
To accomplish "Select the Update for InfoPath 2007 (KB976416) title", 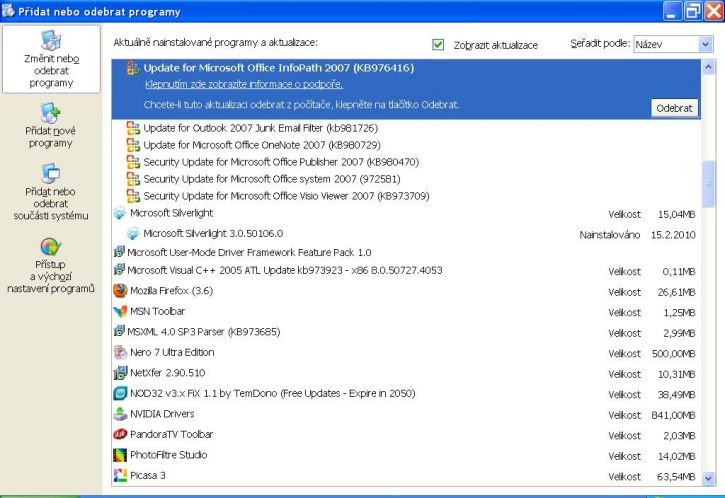I will pyautogui.click(x=278, y=68).
